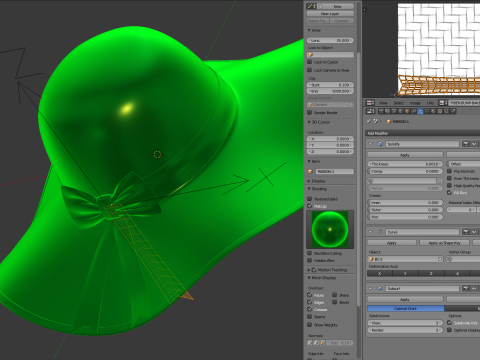The image size is (480, 360).
Task: Apply the Curve modifier
Action: pos(392,243)
